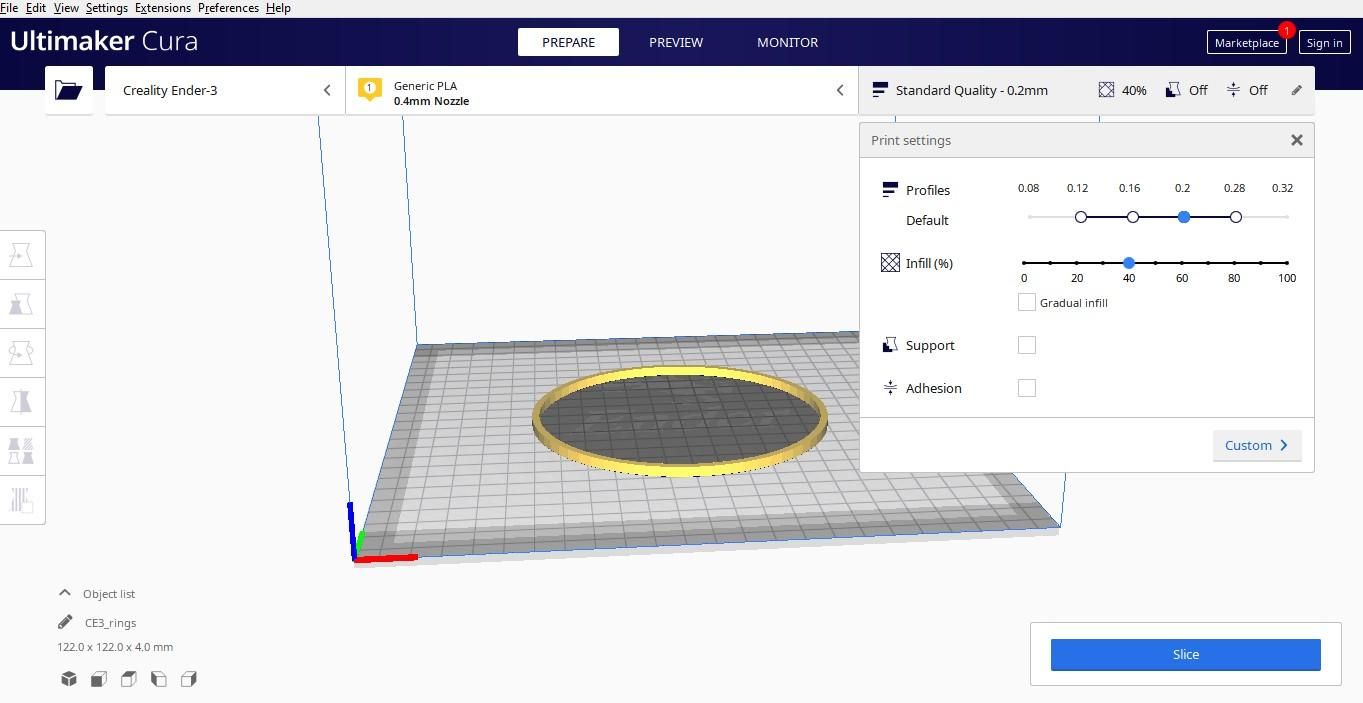Select the Rotate tool in left toolbar
Image resolution: width=1363 pixels, height=703 pixels.
click(21, 353)
